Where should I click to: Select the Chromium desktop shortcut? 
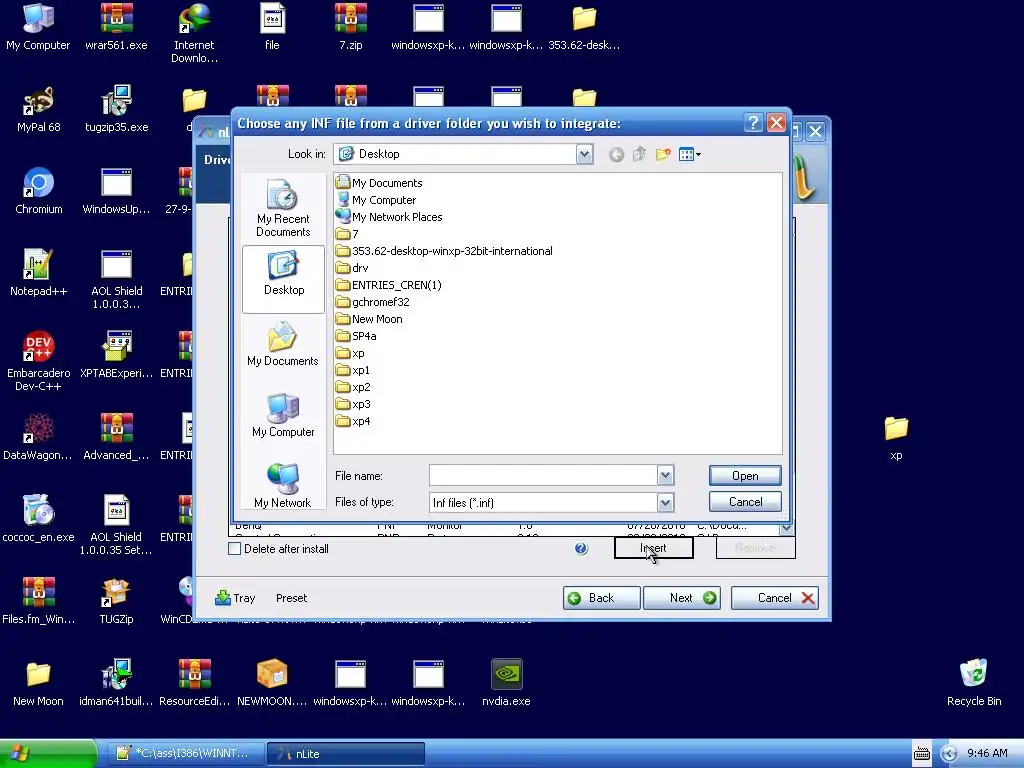point(39,191)
